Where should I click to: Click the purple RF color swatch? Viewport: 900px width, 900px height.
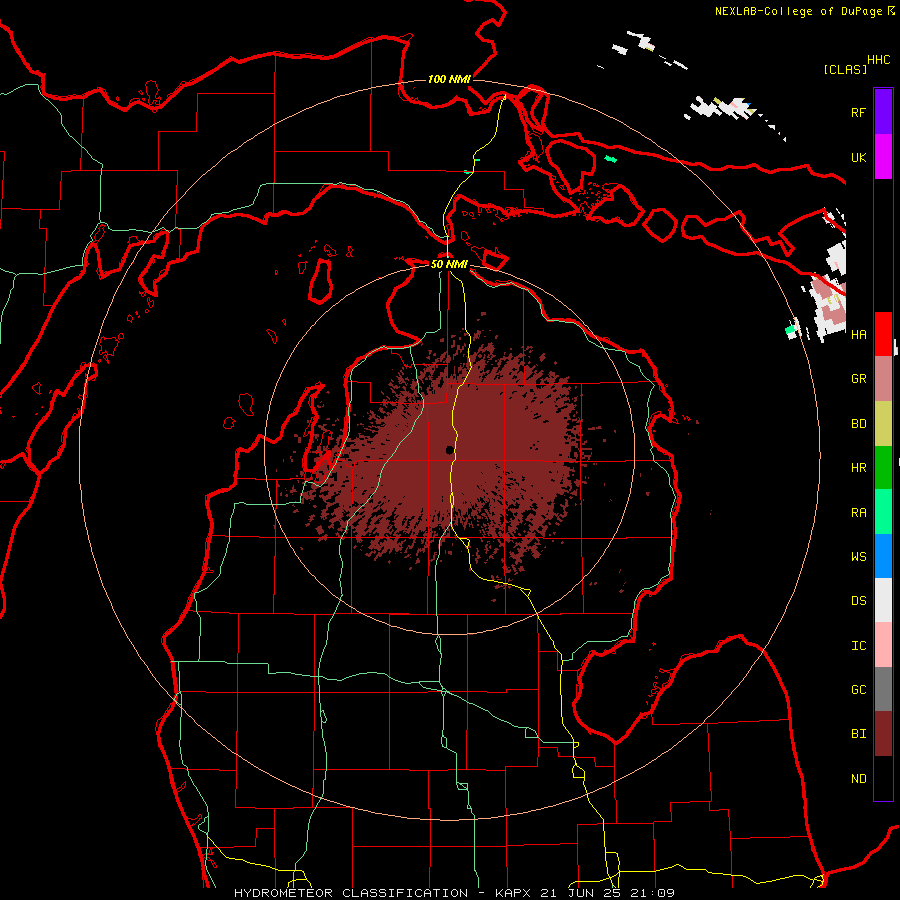pyautogui.click(x=883, y=112)
